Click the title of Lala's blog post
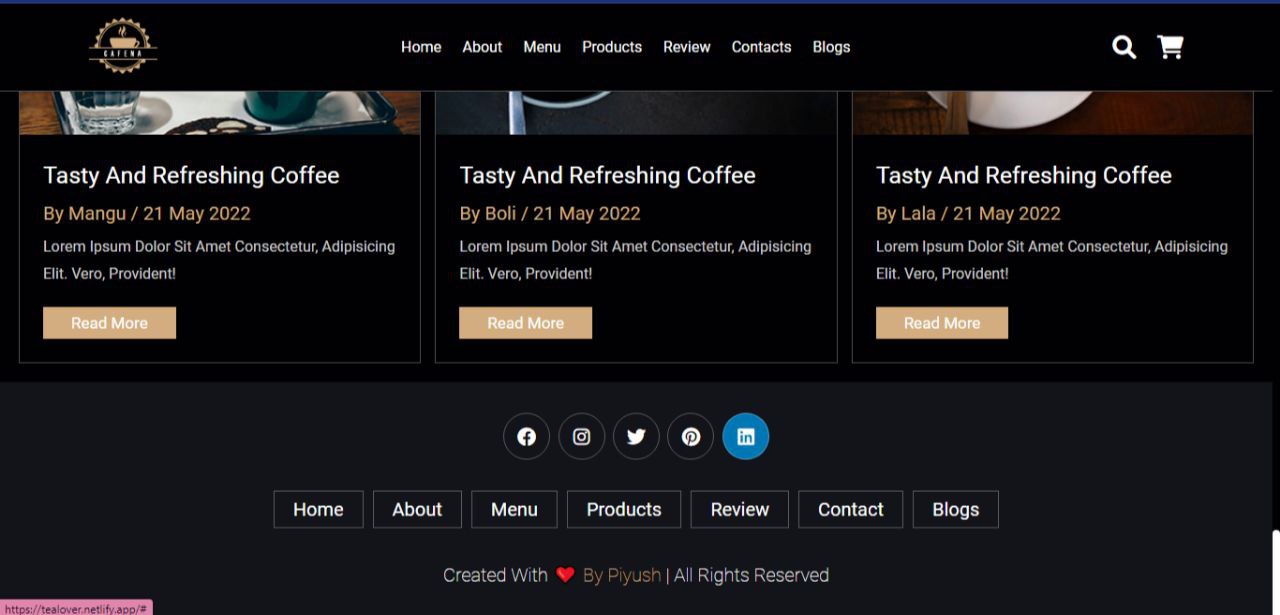This screenshot has height=615, width=1280. 1024,175
